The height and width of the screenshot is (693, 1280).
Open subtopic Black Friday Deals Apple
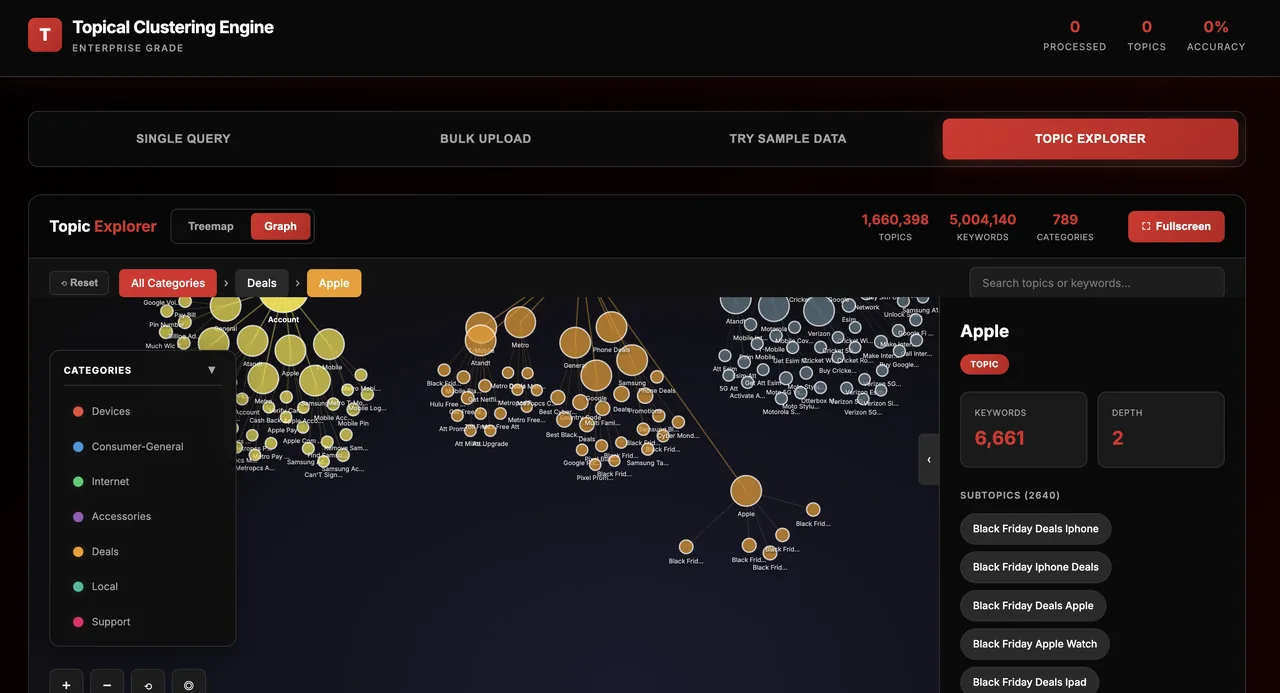point(1033,606)
